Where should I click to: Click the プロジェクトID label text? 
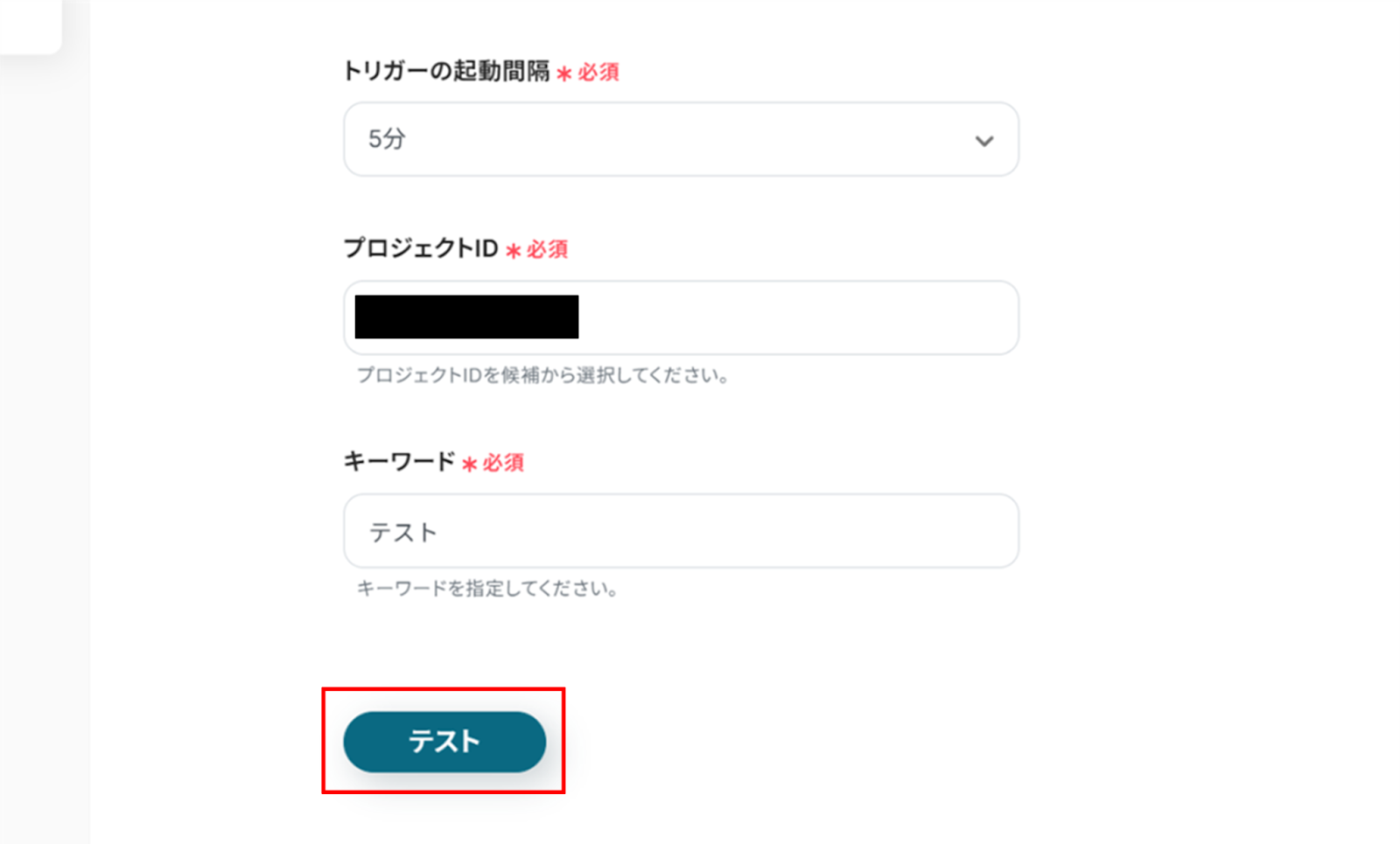tap(421, 249)
